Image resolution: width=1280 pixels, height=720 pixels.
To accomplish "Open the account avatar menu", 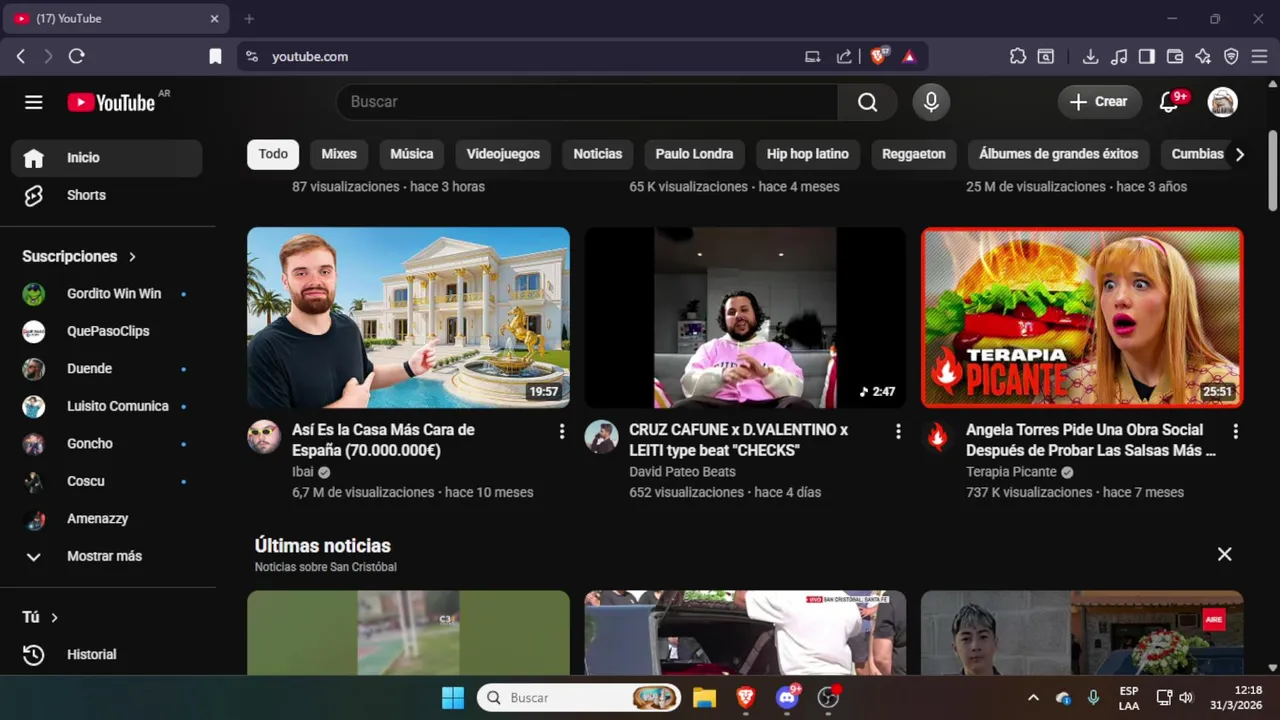I will pos(1222,102).
